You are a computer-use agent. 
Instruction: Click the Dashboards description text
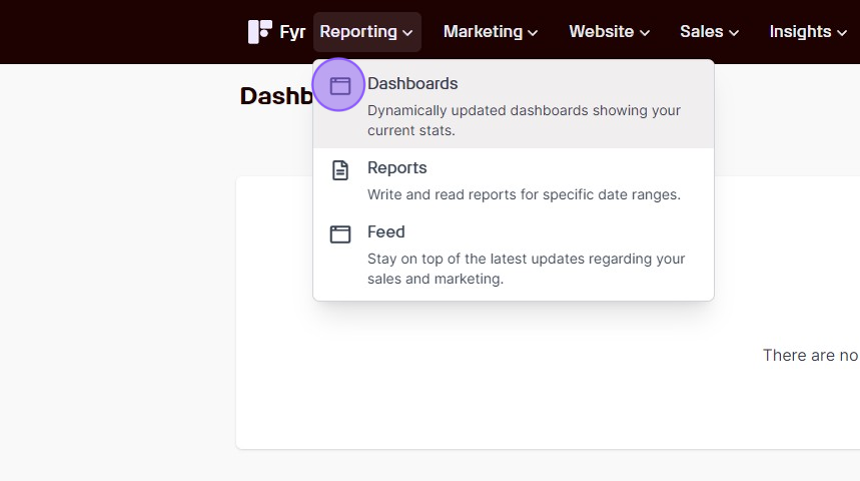524,120
